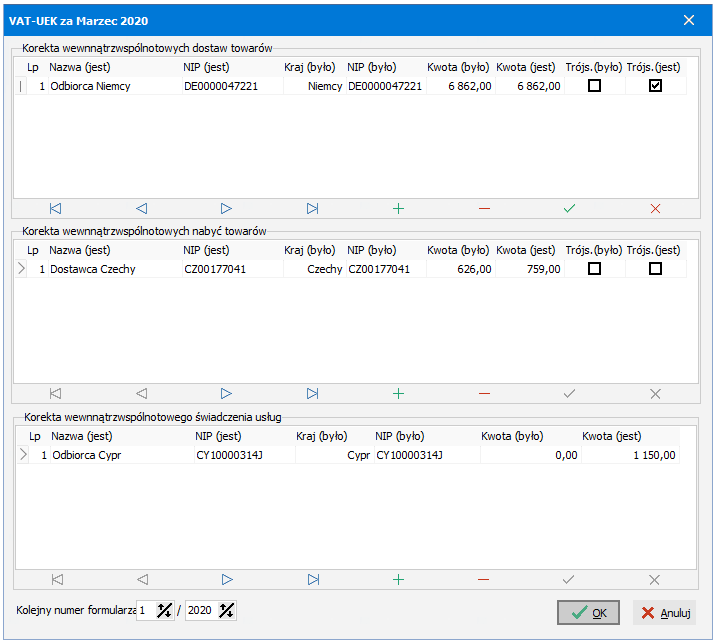
Task: Jump to last record in acquisitions navigator
Action: pos(313,393)
